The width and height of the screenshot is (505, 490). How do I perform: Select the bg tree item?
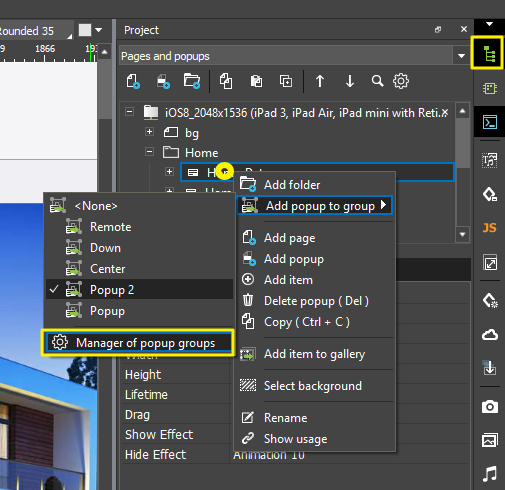point(192,132)
